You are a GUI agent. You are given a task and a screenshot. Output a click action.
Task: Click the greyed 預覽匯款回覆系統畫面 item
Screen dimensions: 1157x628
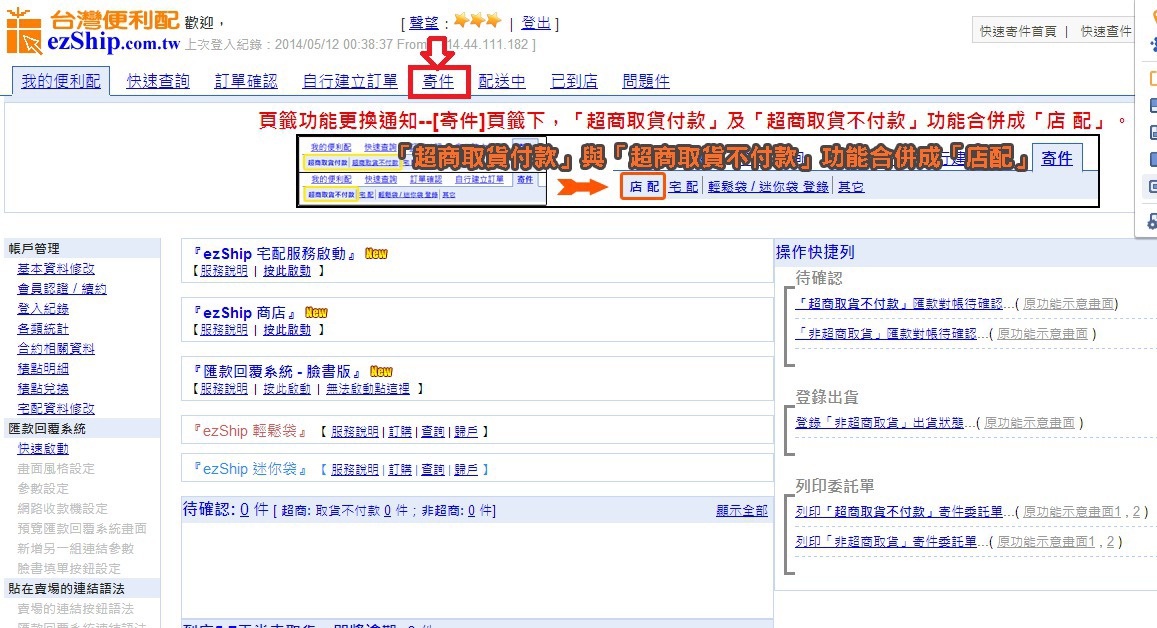(82, 528)
